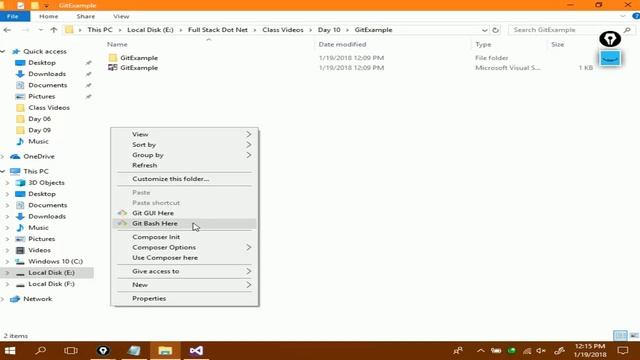Sort by Size column header
The width and height of the screenshot is (640, 360).
point(558,44)
